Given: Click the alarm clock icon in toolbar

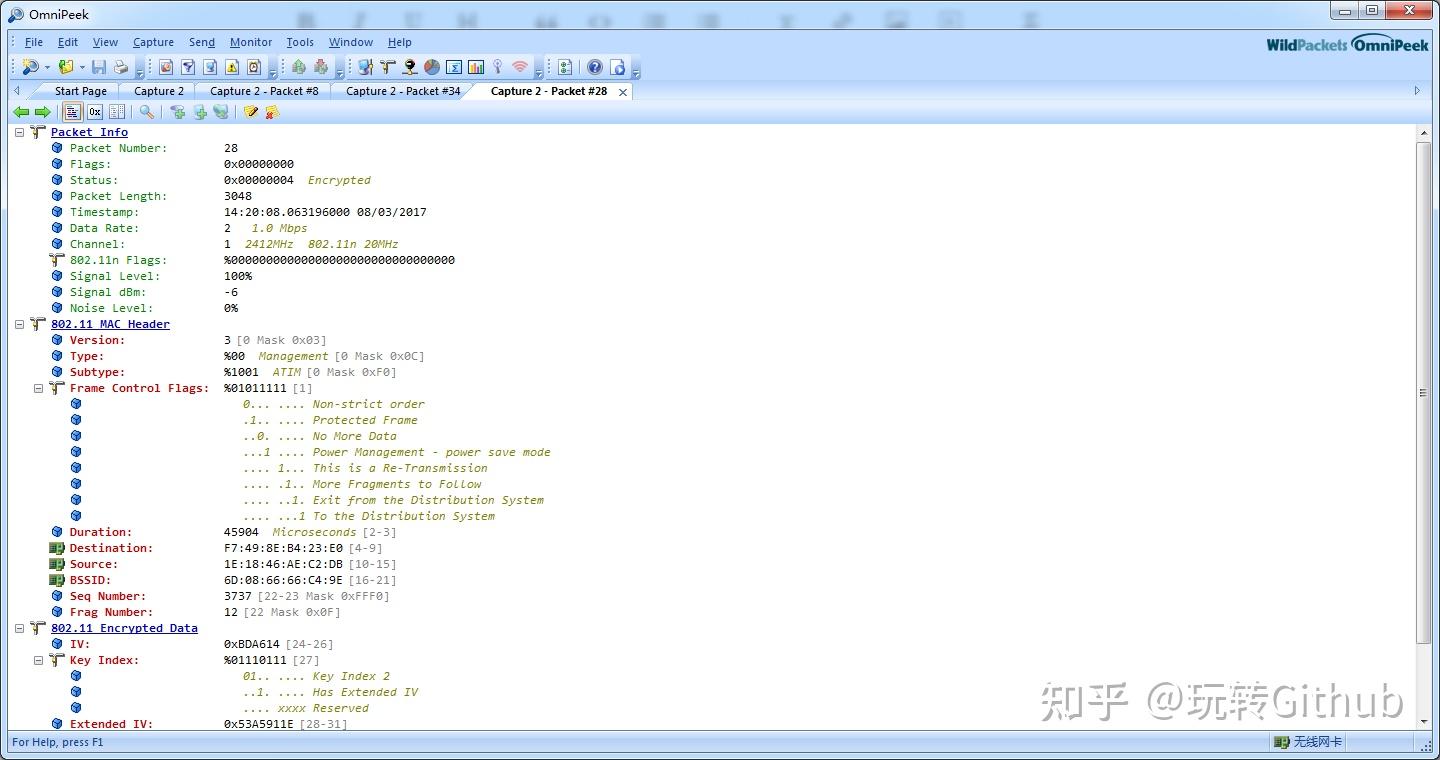Looking at the screenshot, I should (x=254, y=67).
